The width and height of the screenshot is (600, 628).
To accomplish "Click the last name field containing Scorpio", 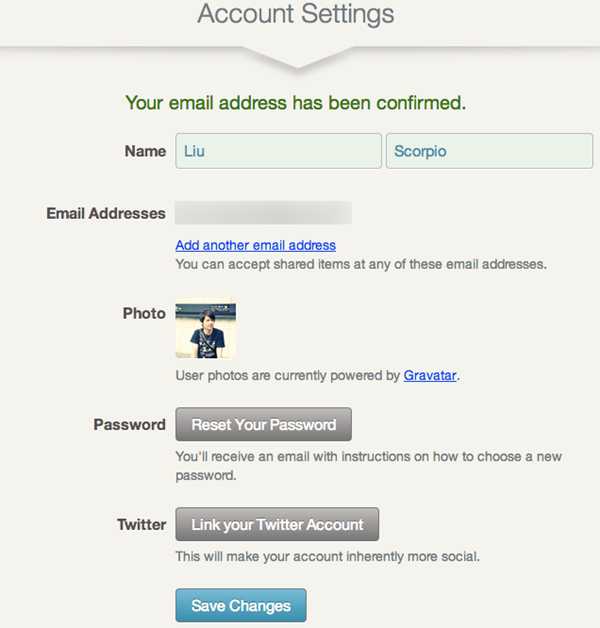I will click(489, 152).
